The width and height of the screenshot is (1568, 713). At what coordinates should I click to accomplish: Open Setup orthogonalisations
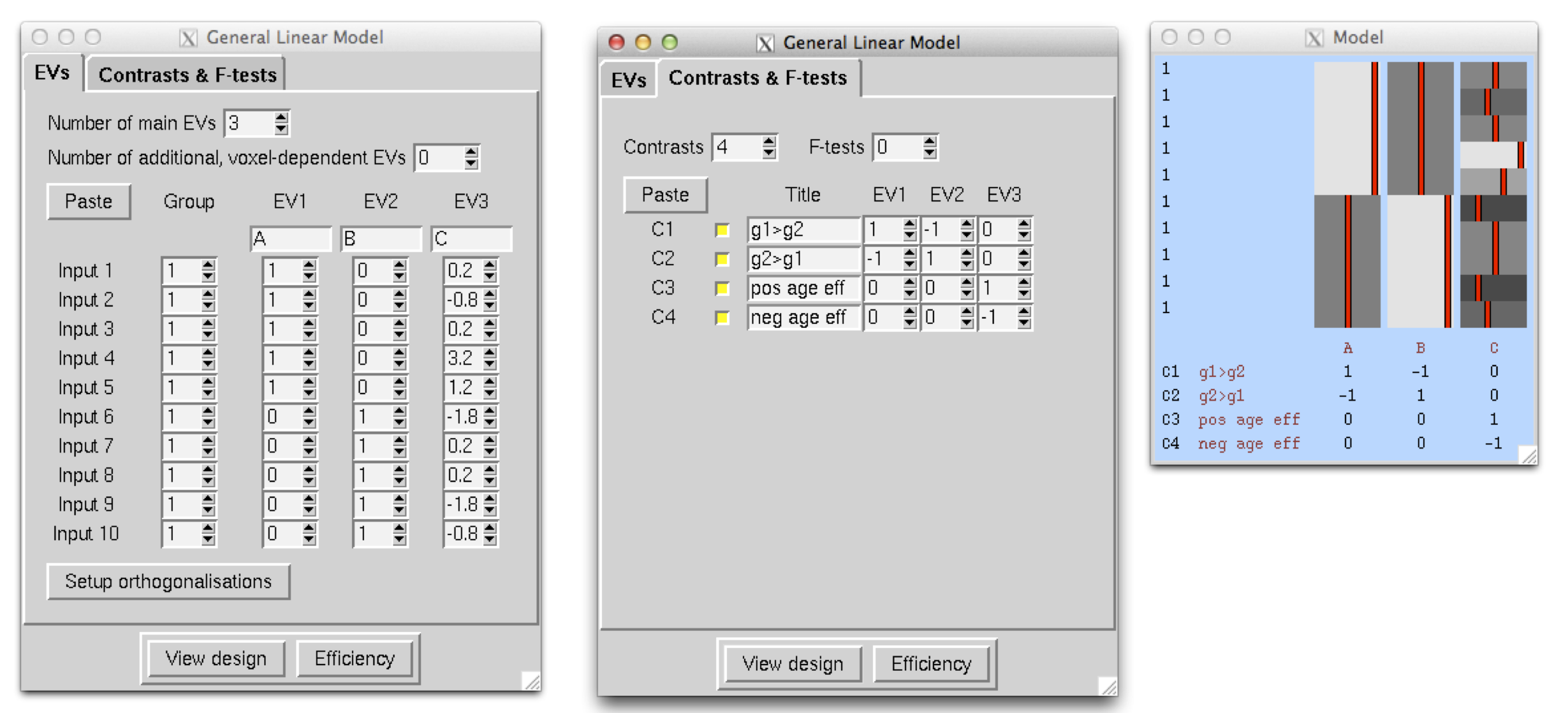(x=168, y=580)
